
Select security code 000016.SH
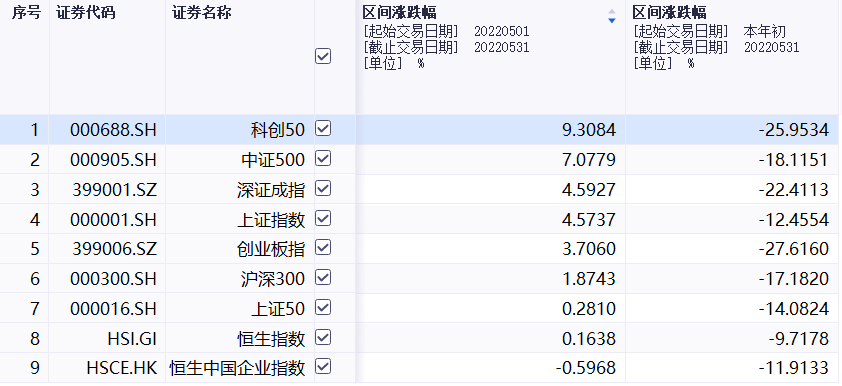click(x=113, y=309)
